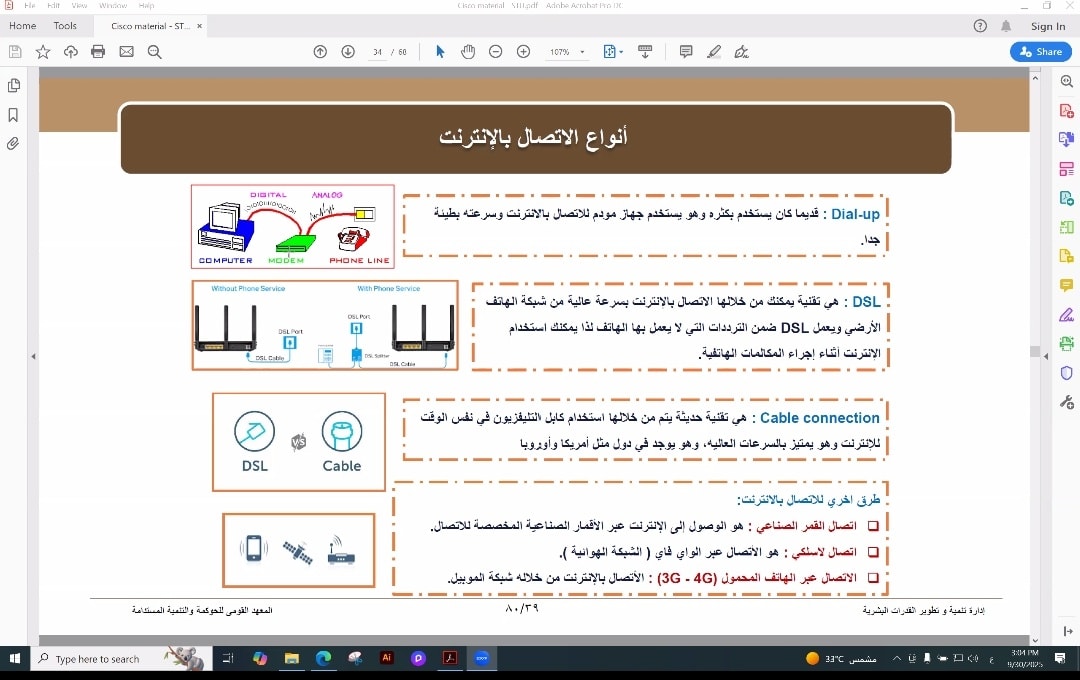Screen dimensions: 1080x680
Task: Go to previous page with up arrow
Action: point(320,52)
